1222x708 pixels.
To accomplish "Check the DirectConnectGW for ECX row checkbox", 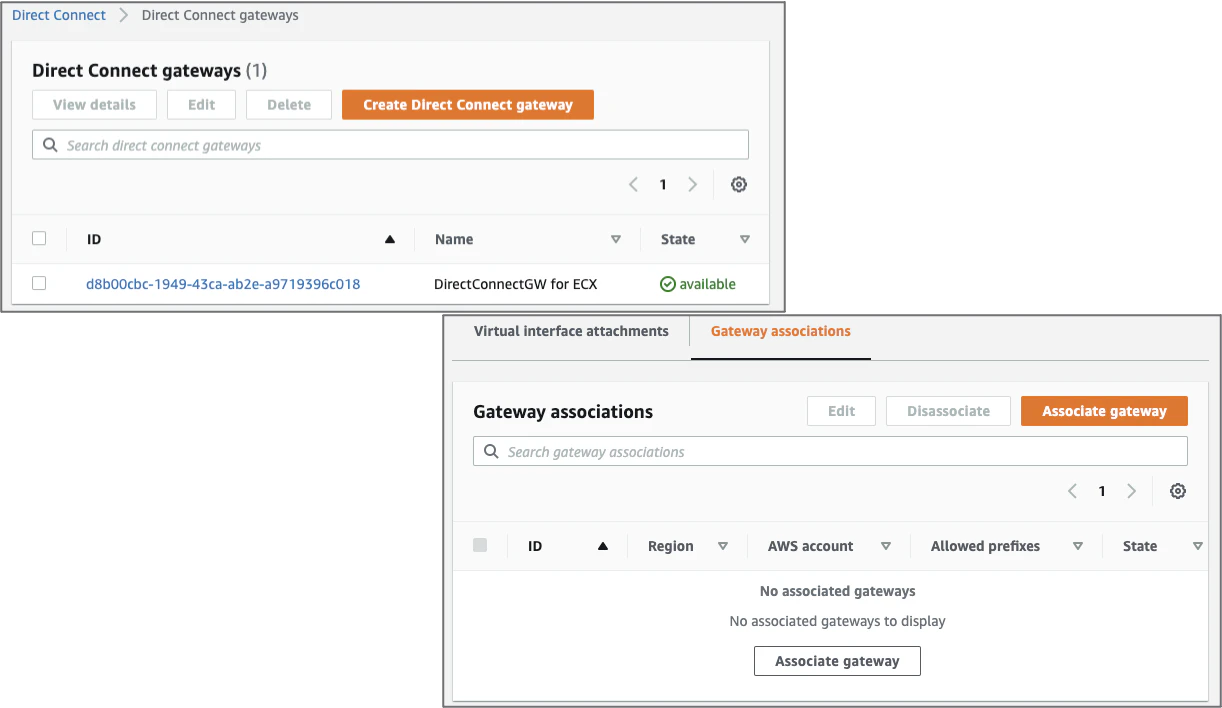I will (x=39, y=283).
